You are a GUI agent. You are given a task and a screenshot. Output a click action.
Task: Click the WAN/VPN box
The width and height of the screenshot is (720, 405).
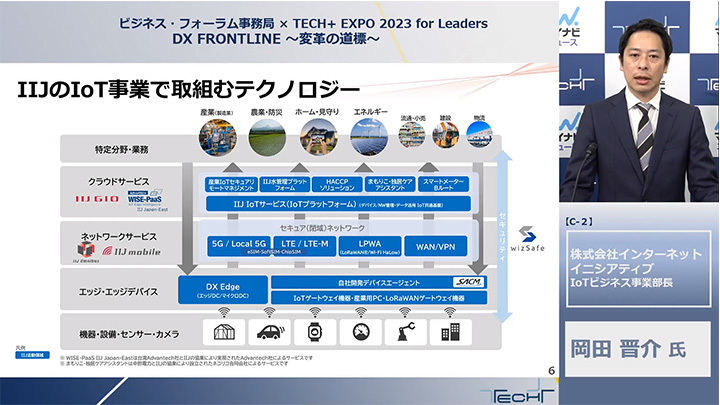pyautogui.click(x=436, y=246)
